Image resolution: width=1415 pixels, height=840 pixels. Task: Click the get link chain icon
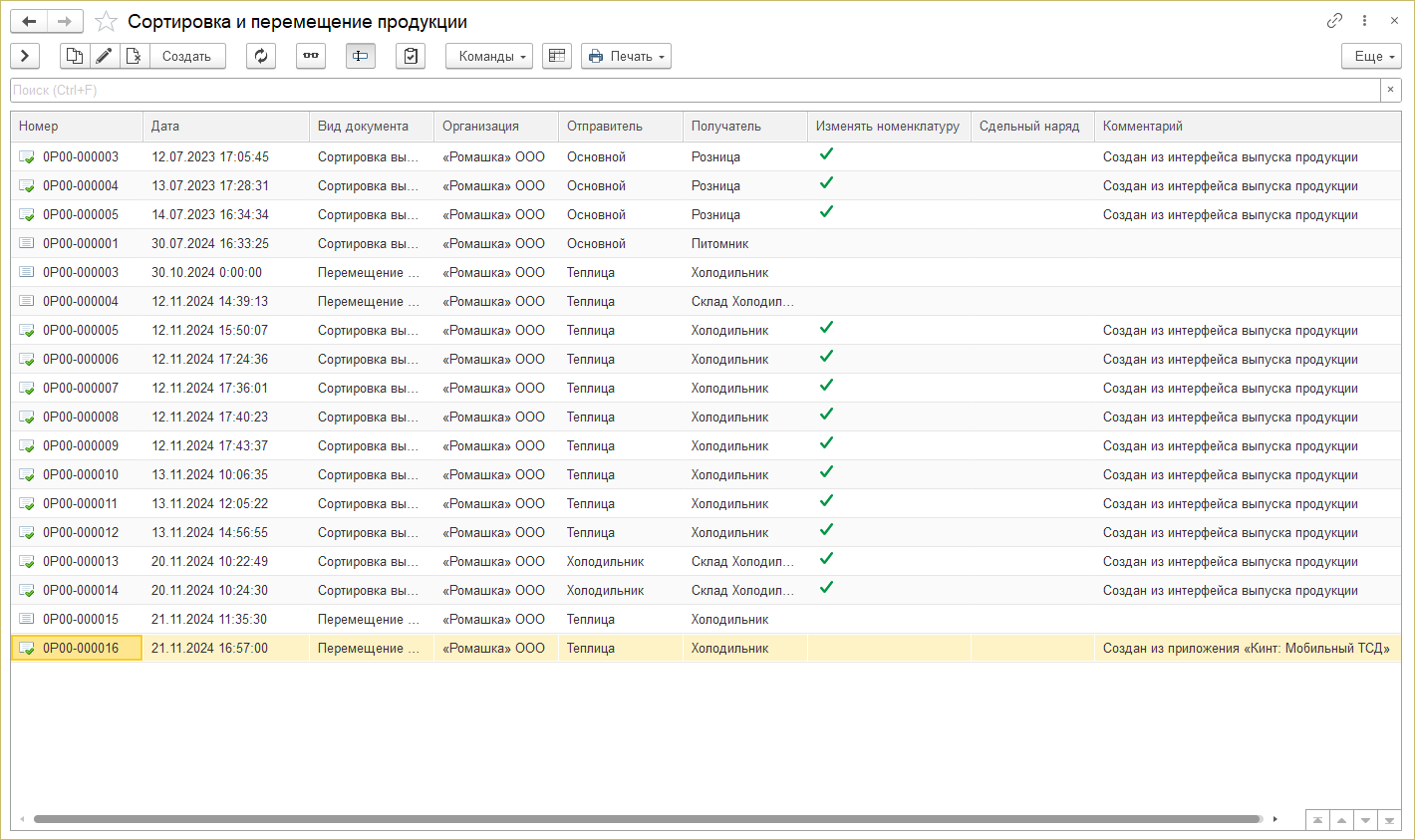(1334, 21)
